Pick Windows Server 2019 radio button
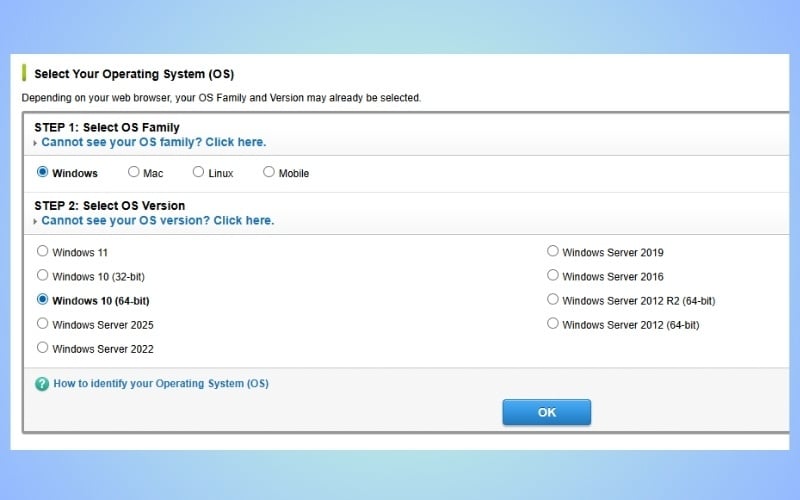 tap(552, 251)
